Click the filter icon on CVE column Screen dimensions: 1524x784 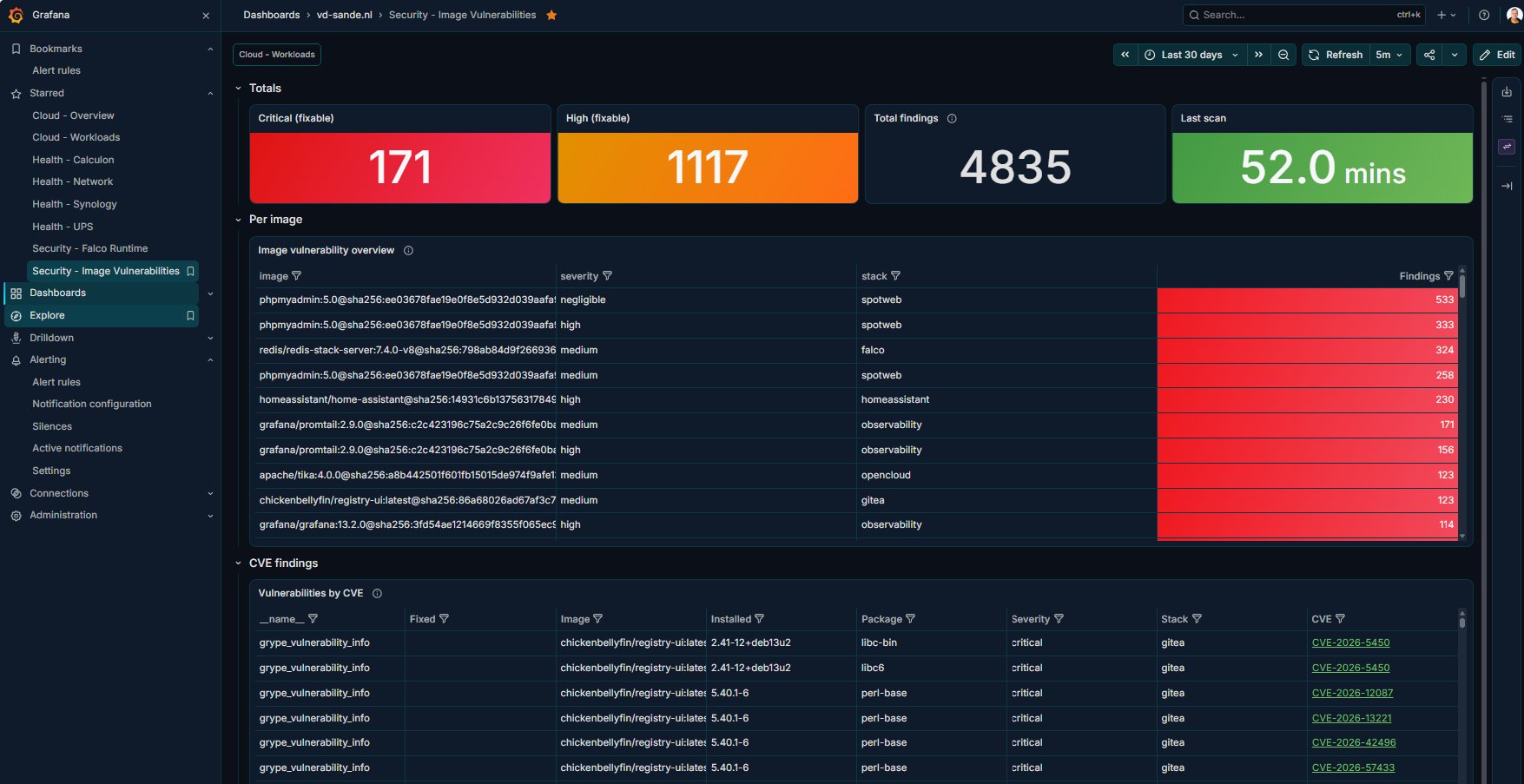click(x=1340, y=619)
